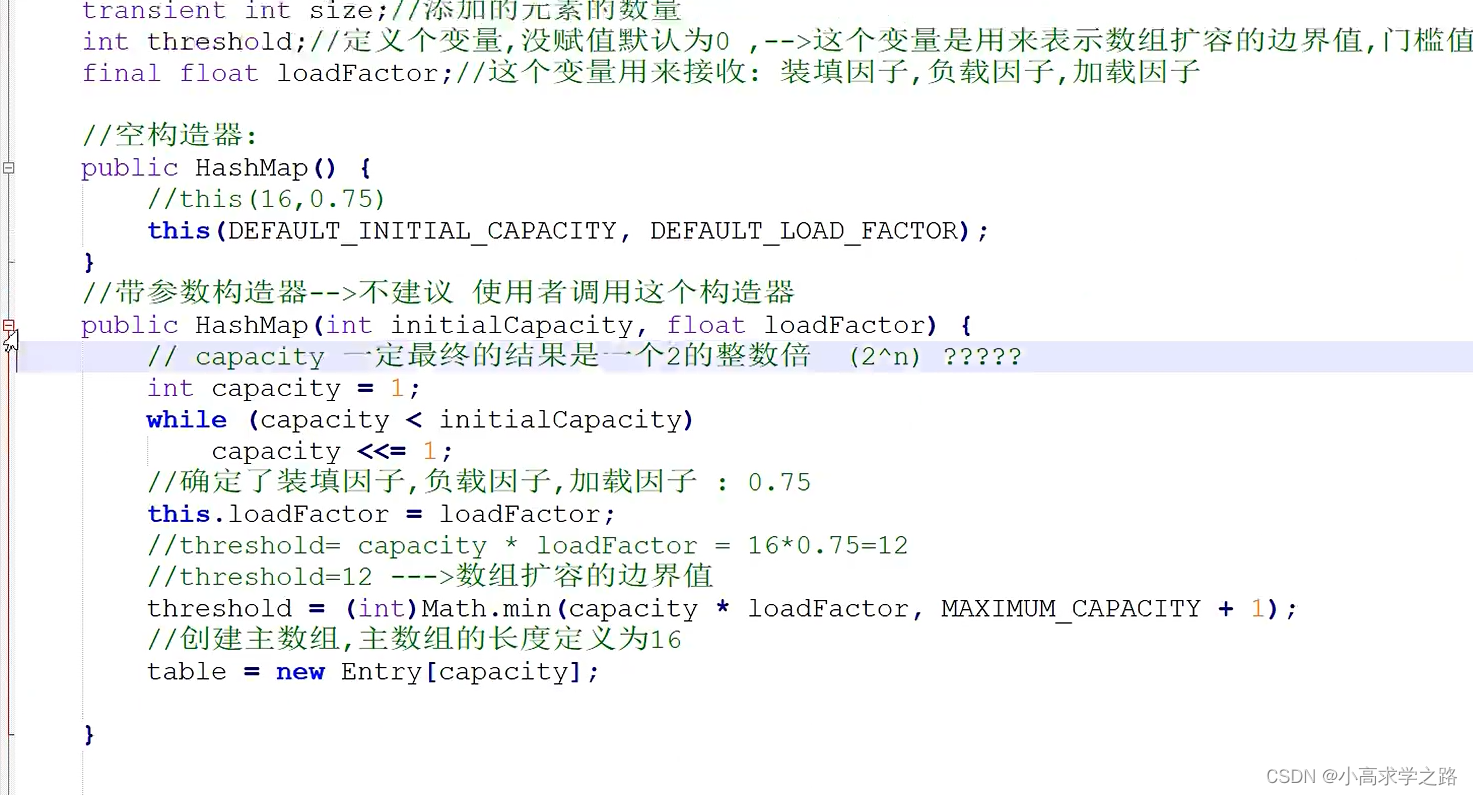Click the MAXIMUM_CAPACITY identifier
This screenshot has width=1473, height=795.
pos(1068,608)
